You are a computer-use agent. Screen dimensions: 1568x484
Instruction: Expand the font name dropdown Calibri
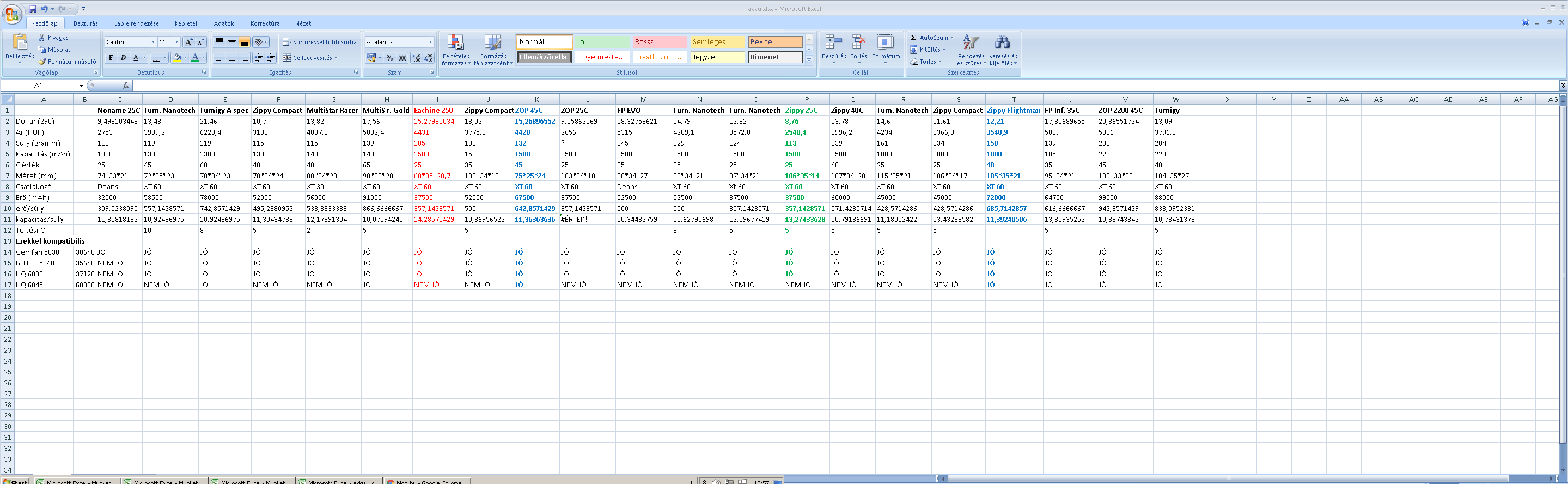tap(153, 42)
